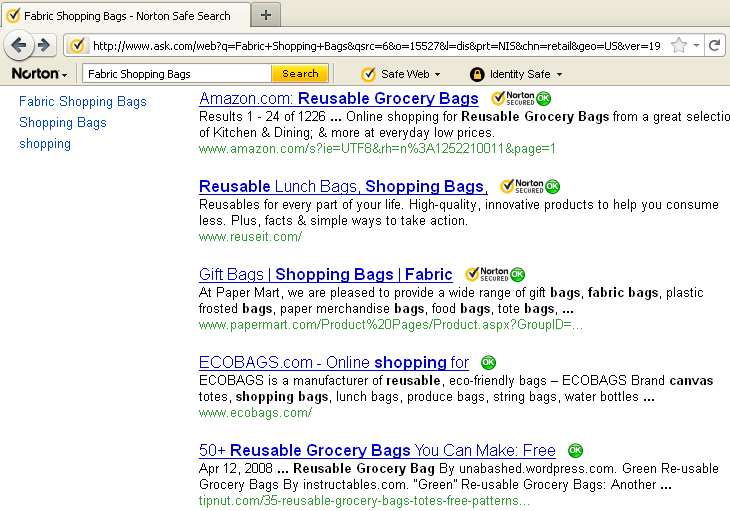Click the tipnut.com green URL

[364, 501]
